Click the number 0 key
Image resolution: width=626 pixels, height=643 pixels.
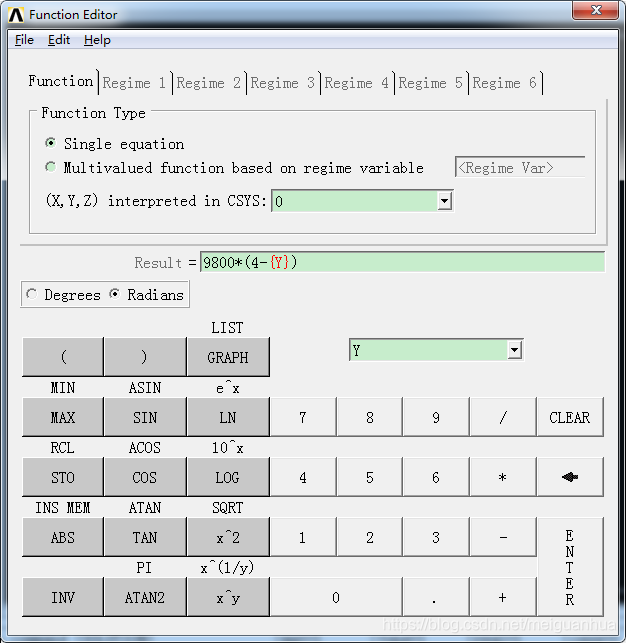pos(336,597)
